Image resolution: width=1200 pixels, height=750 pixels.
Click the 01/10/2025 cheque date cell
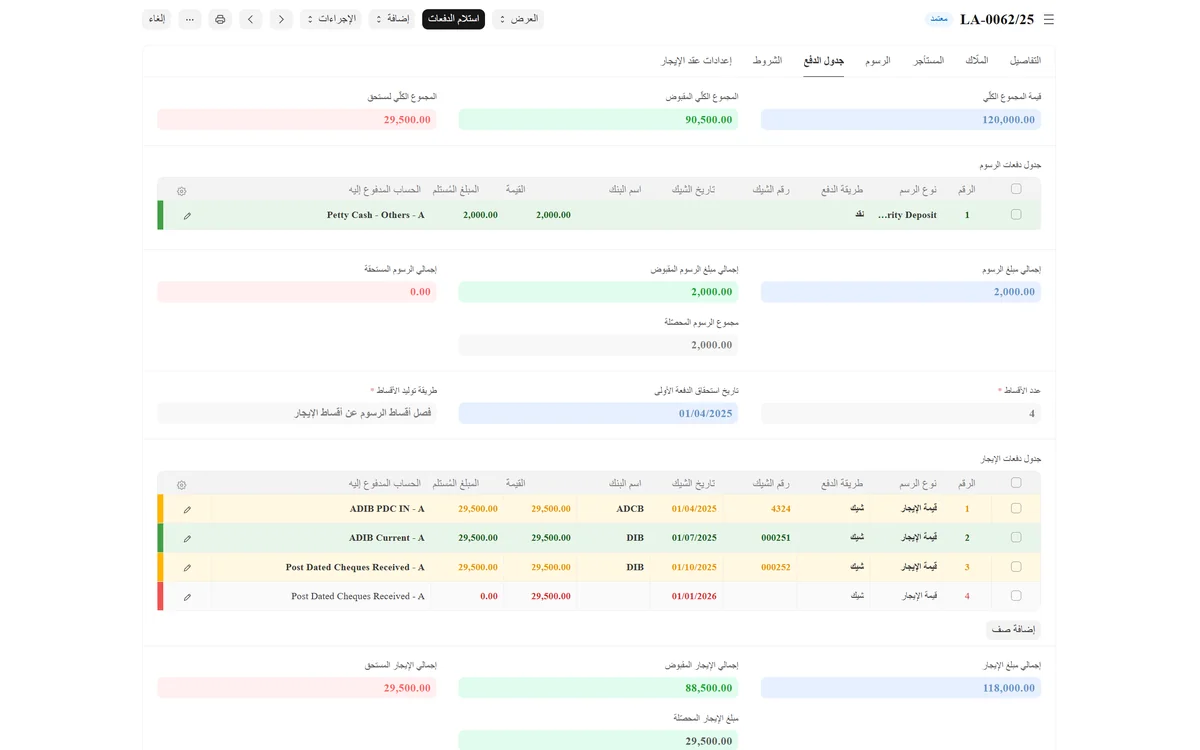click(x=687, y=567)
